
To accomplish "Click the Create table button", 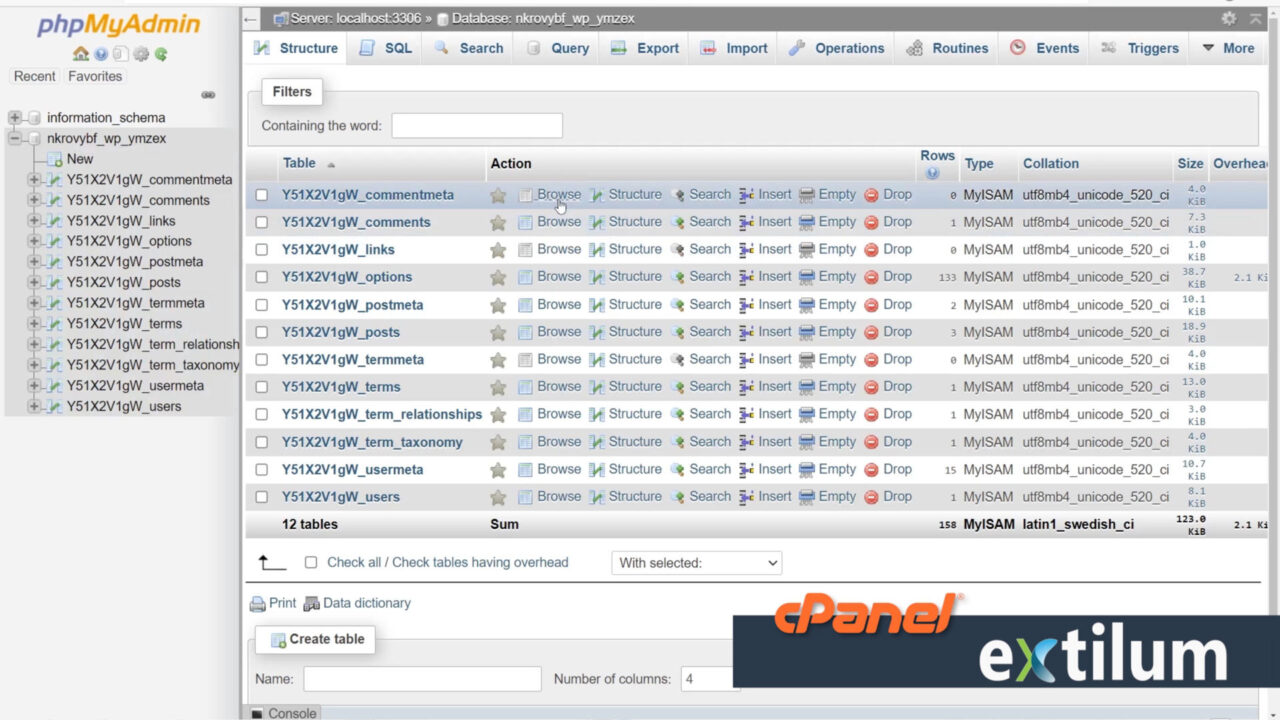I will pyautogui.click(x=315, y=639).
